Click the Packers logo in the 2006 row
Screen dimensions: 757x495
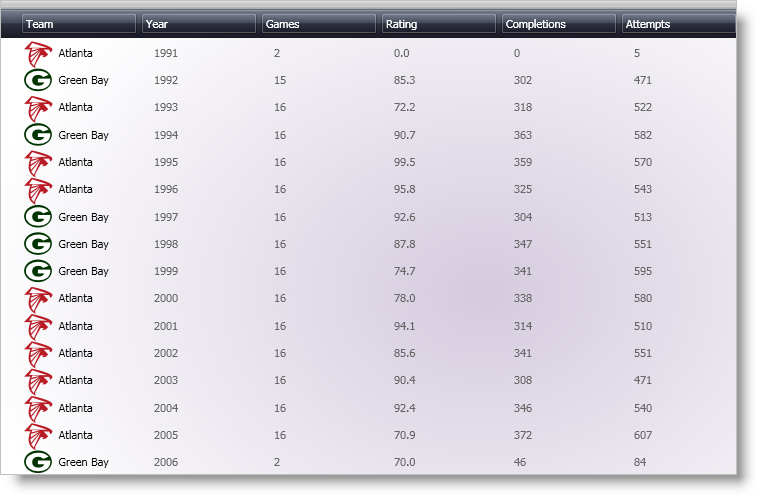click(38, 462)
